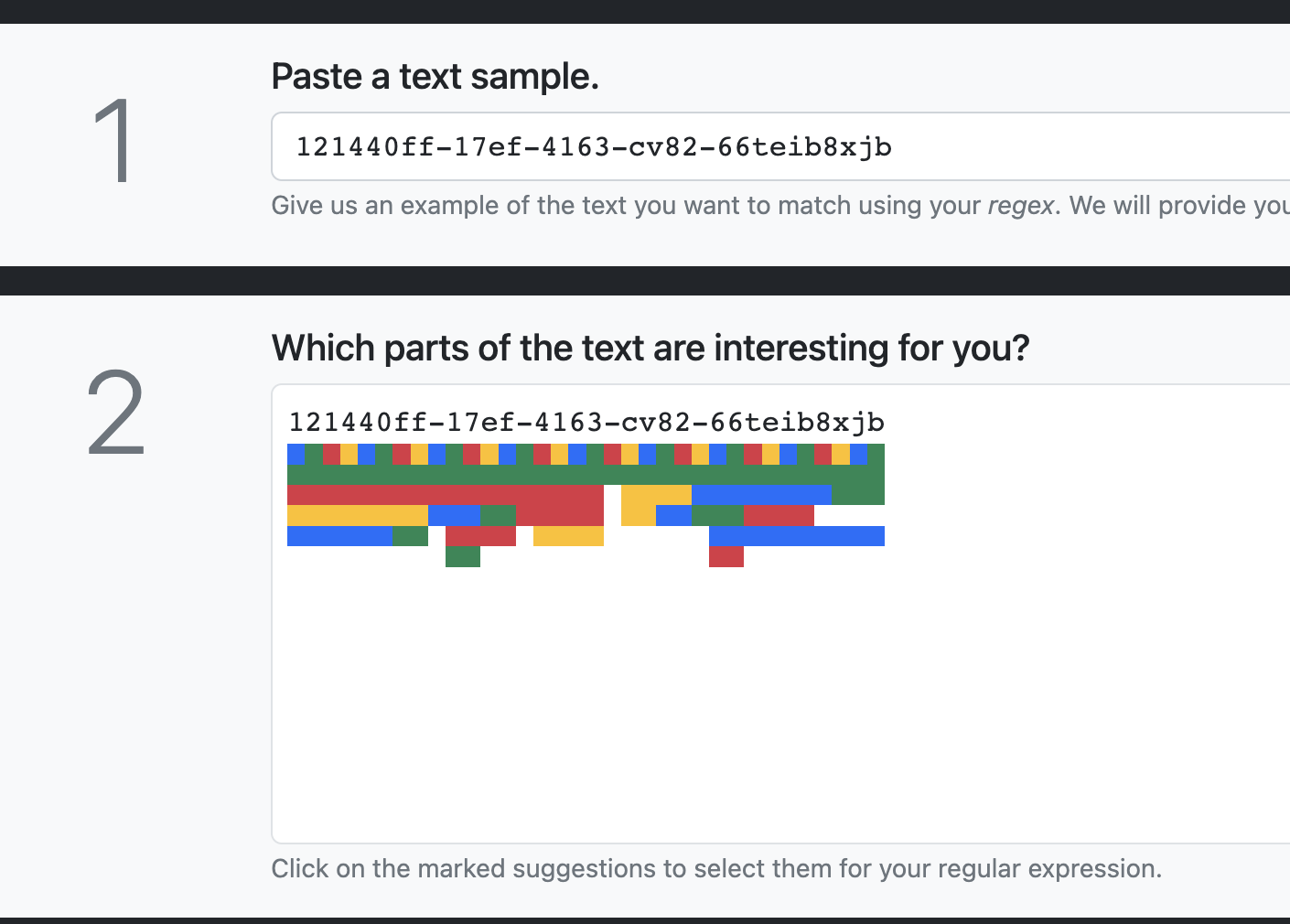Choose the yellow suggestion under '4163' in fifth row
Viewport: 1290px width, 924px height.
click(568, 536)
